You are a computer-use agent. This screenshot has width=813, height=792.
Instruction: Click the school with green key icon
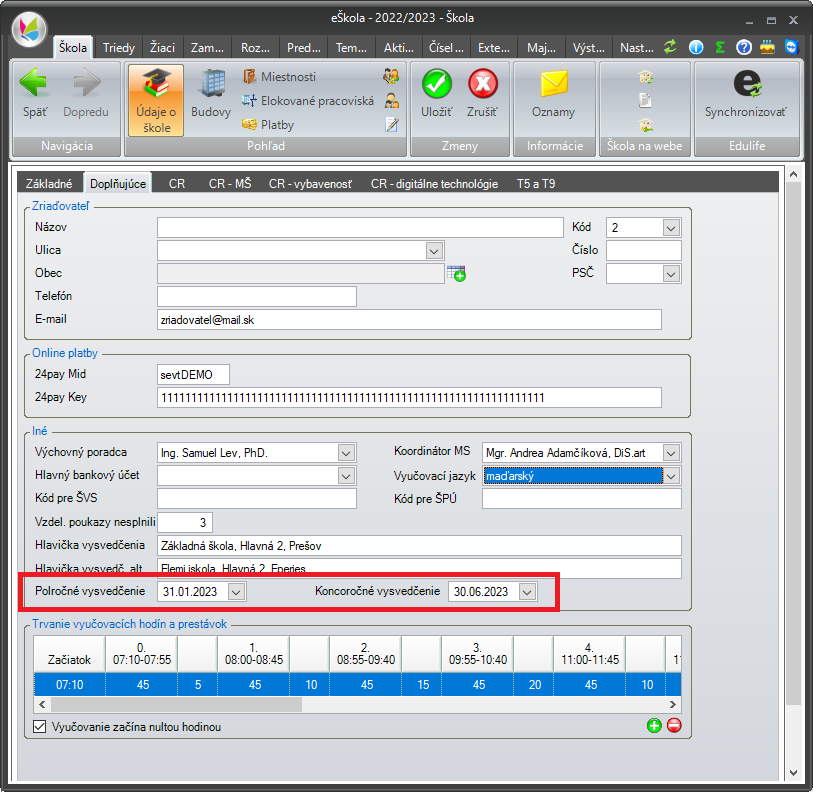646,124
